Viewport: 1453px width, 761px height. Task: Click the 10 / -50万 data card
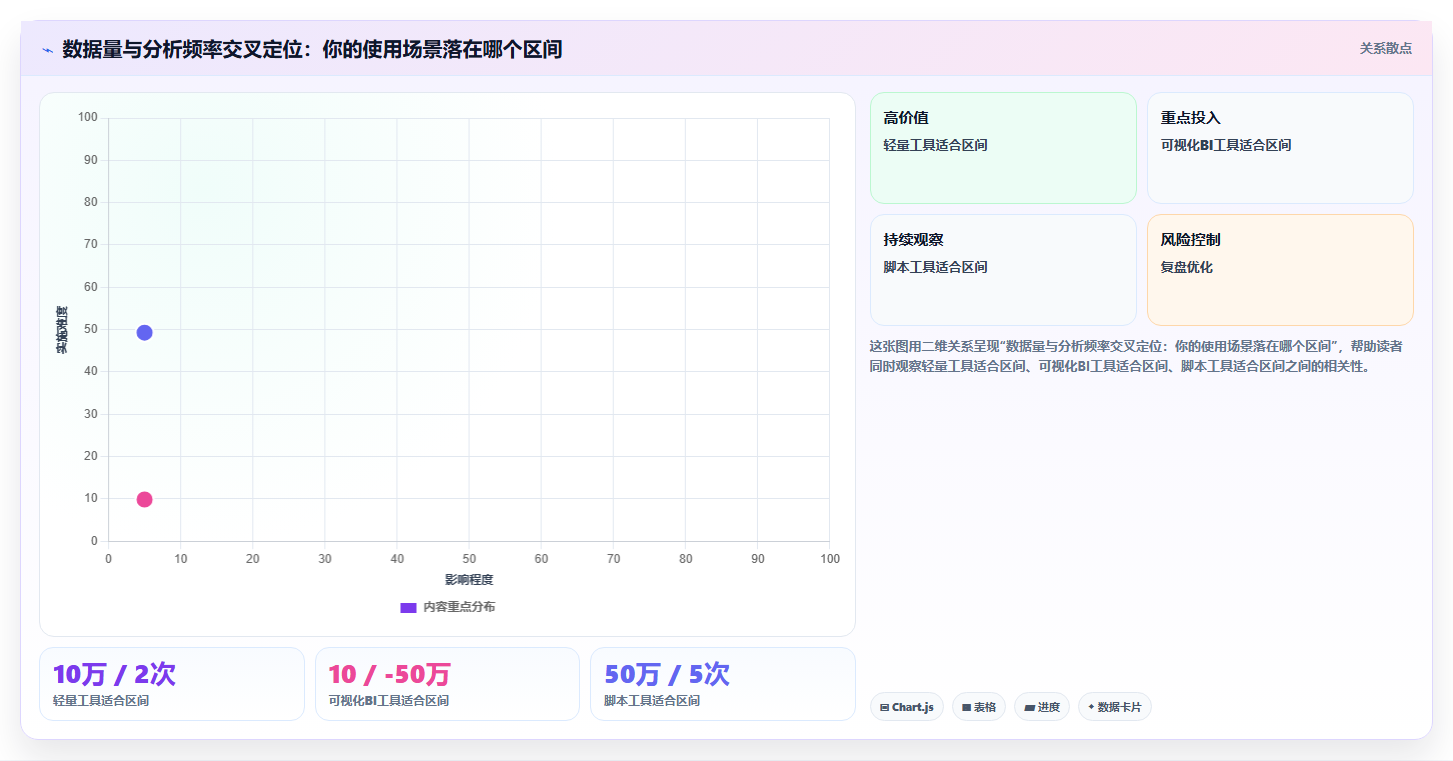click(x=447, y=684)
